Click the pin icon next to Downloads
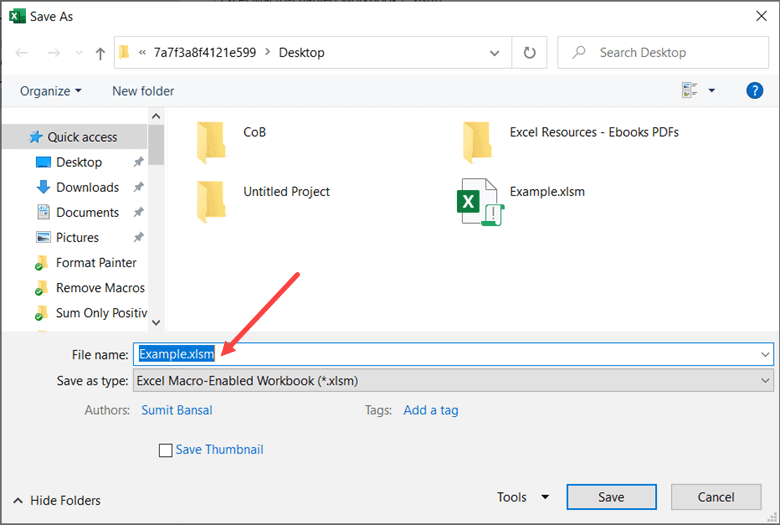The image size is (780, 525). [x=138, y=187]
